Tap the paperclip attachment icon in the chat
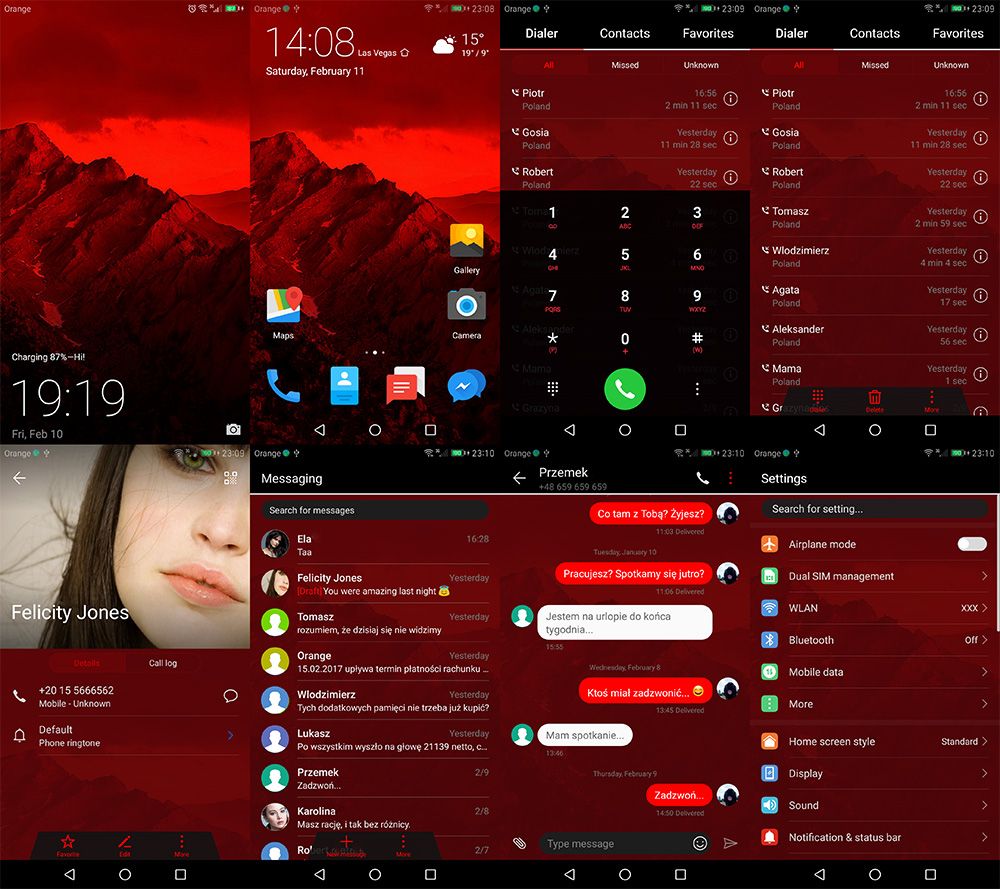The height and width of the screenshot is (889, 1000). point(520,843)
